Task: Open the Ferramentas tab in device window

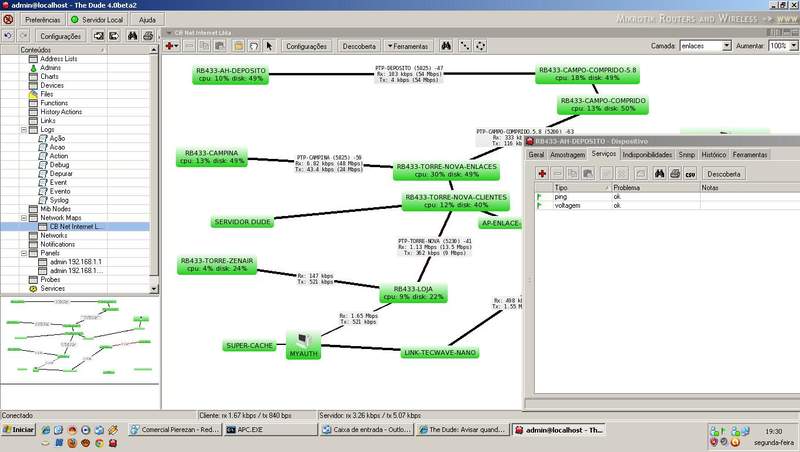Action: [750, 155]
